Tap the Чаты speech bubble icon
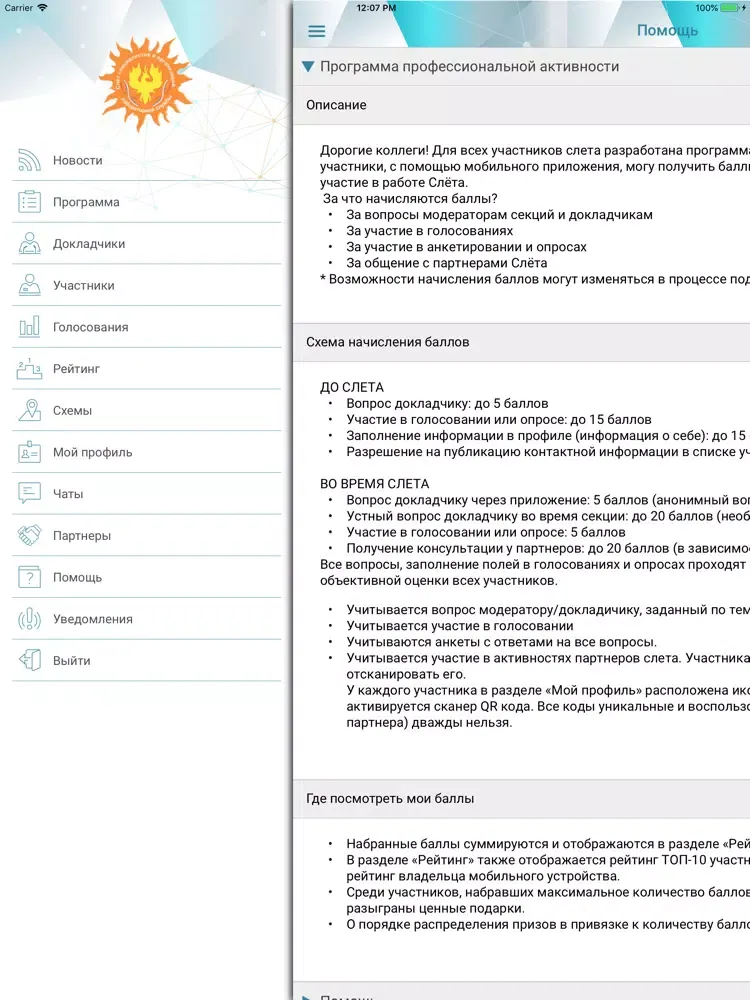This screenshot has width=750, height=1000. coord(29,493)
